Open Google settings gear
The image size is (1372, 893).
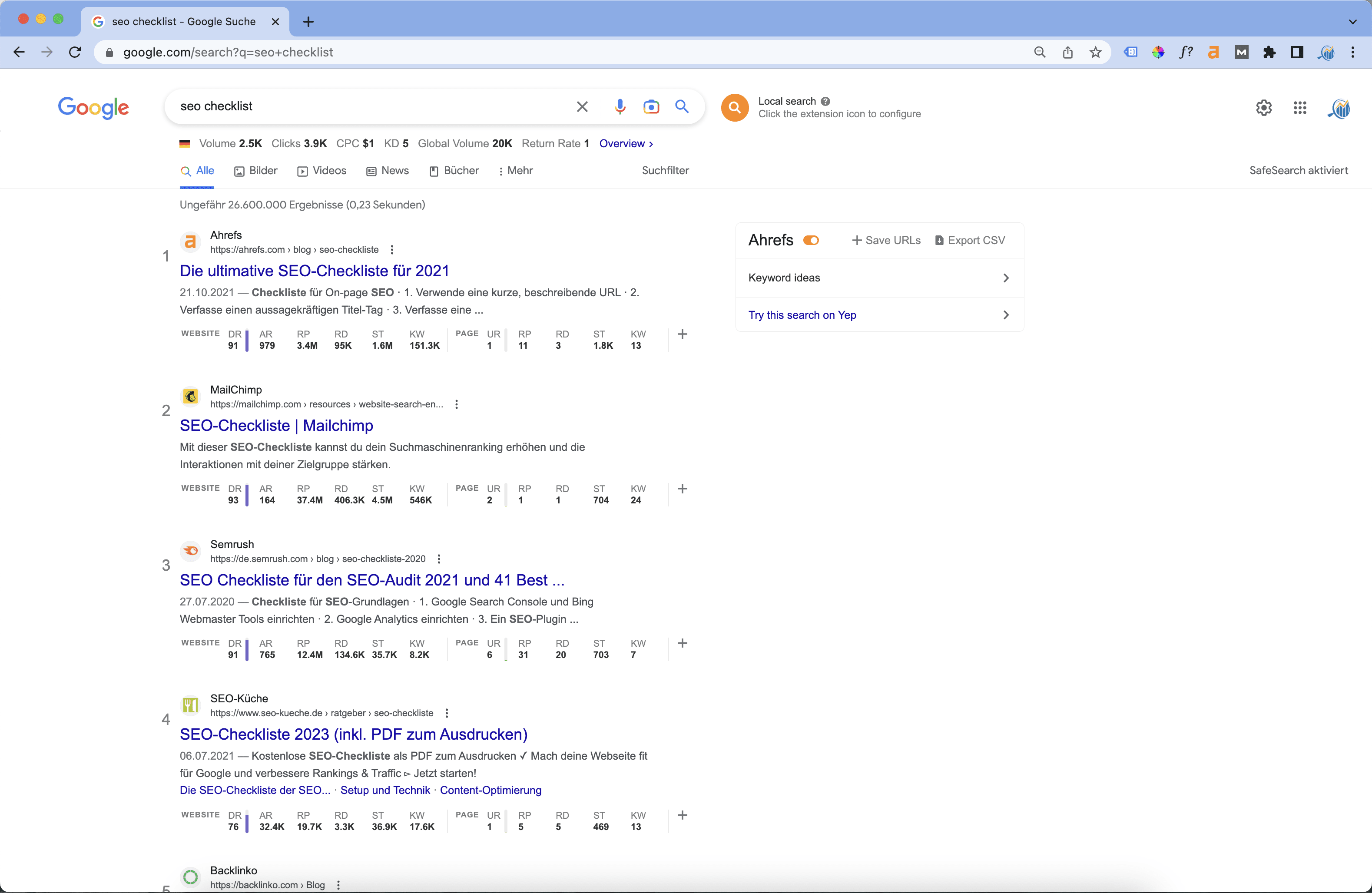(1264, 108)
